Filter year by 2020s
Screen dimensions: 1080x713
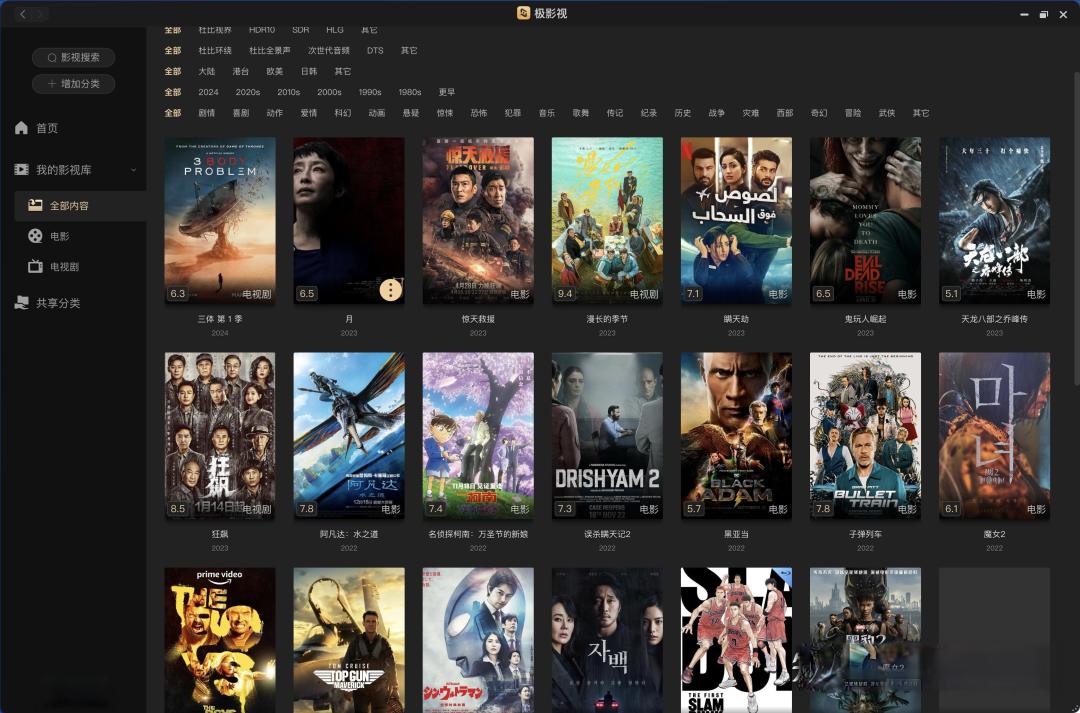pyautogui.click(x=248, y=92)
